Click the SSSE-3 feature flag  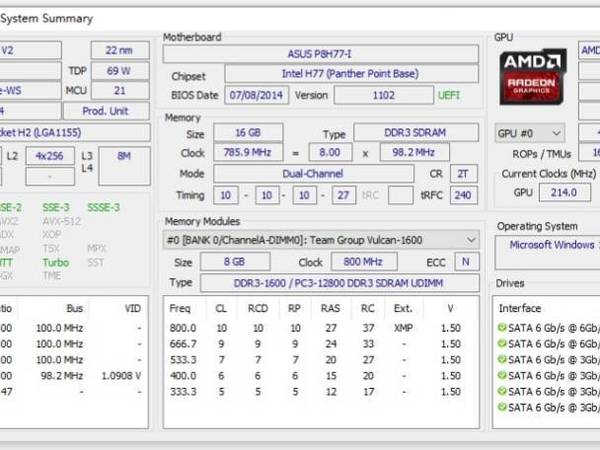[x=103, y=207]
